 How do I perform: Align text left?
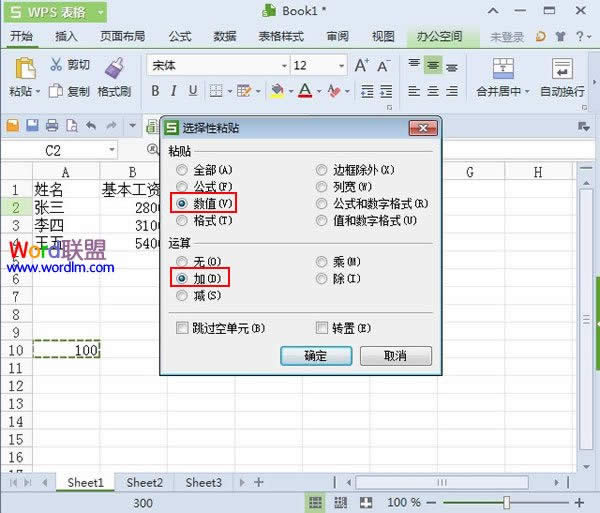(x=414, y=91)
